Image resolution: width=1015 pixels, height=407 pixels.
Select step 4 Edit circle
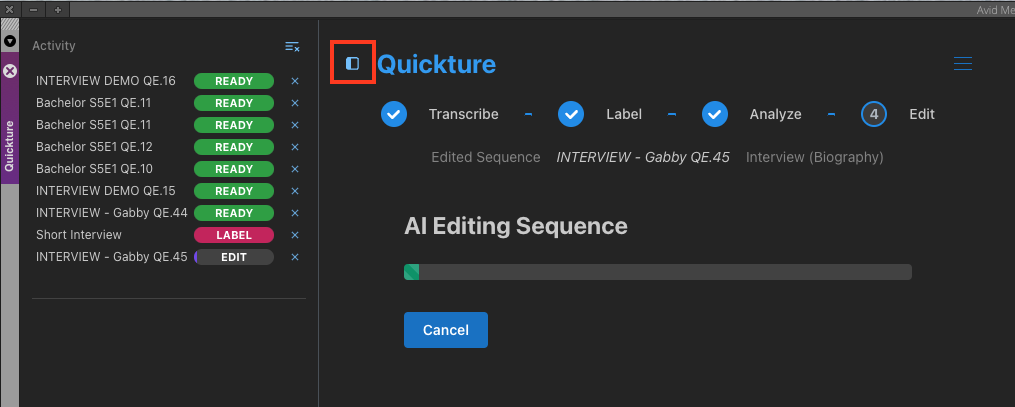[874, 115]
